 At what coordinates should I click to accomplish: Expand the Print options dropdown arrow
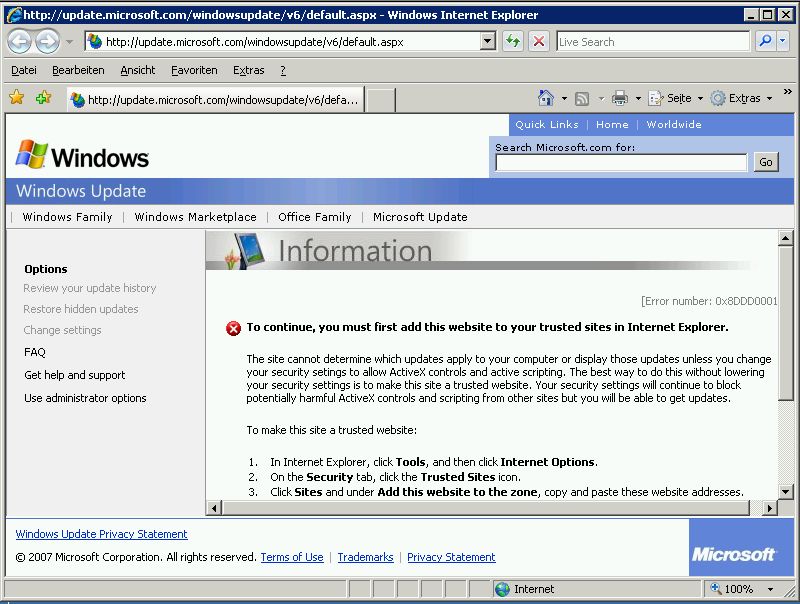(638, 98)
